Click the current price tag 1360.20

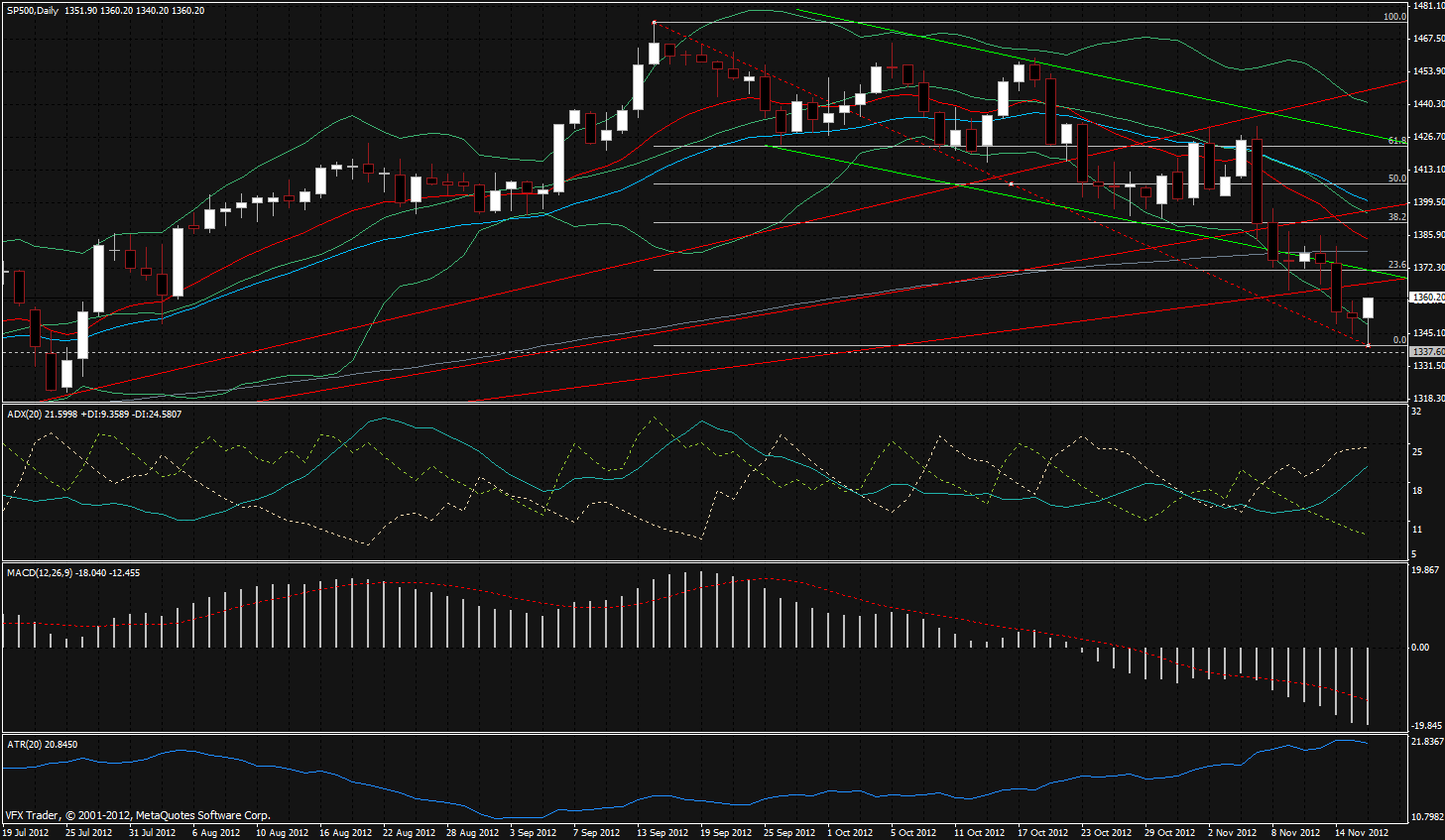point(1427,298)
